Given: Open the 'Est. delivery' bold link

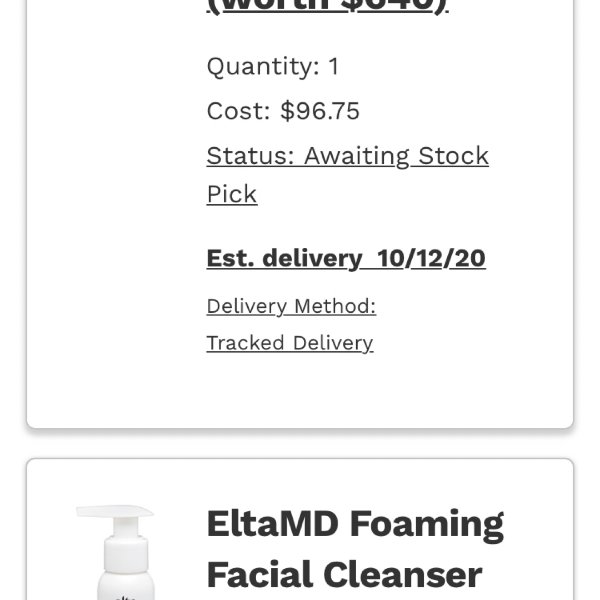Looking at the screenshot, I should click(284, 258).
